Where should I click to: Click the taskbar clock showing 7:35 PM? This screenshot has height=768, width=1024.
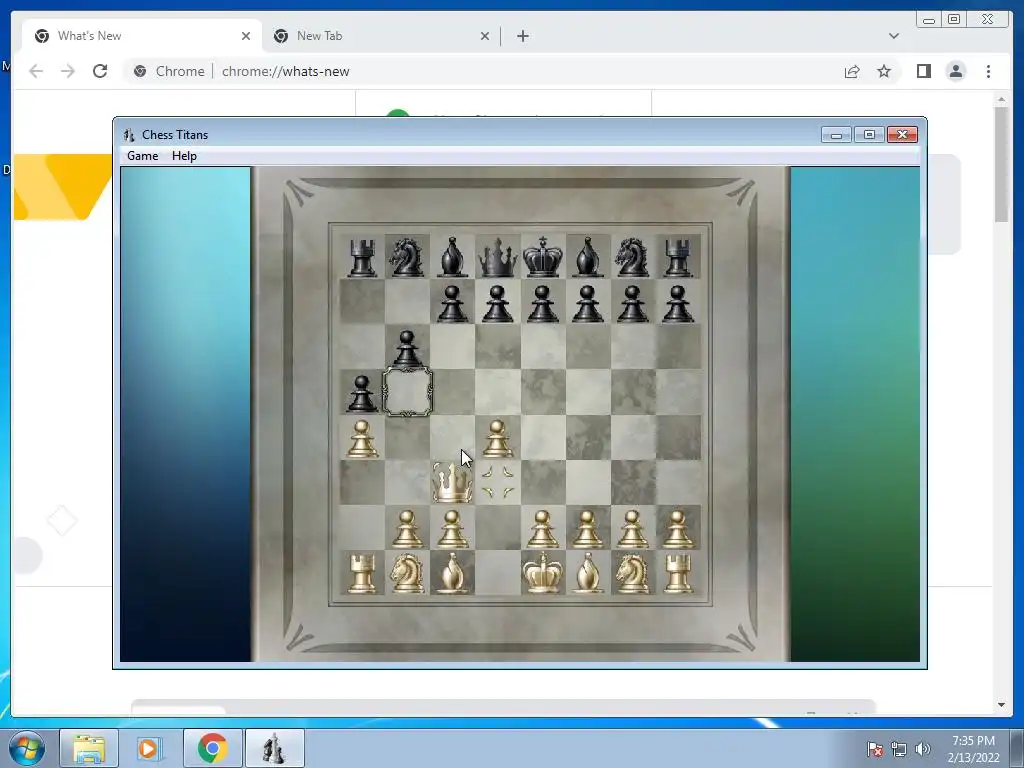[973, 749]
